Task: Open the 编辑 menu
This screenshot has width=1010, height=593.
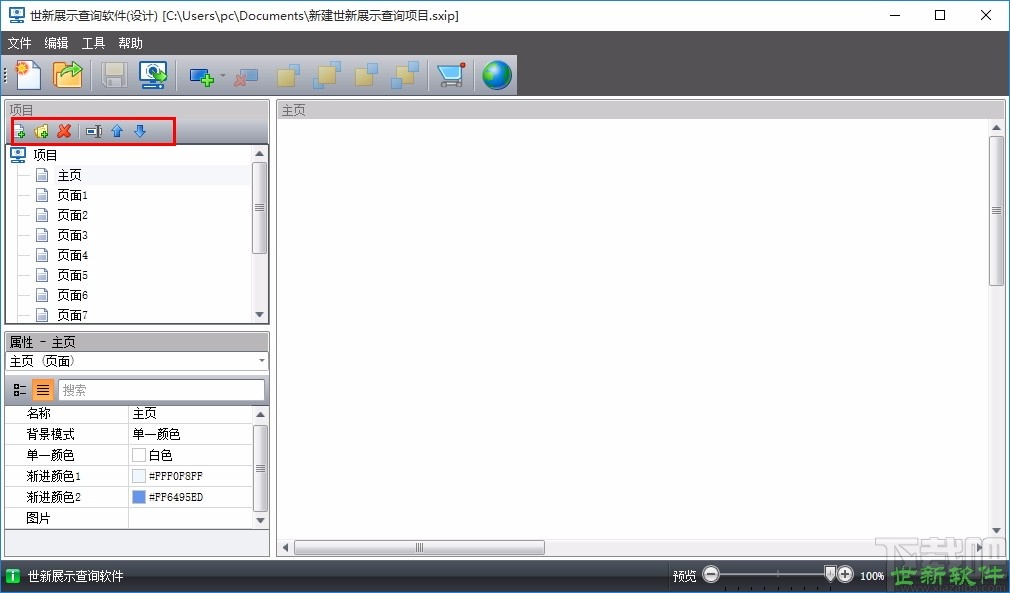Action: (x=56, y=43)
